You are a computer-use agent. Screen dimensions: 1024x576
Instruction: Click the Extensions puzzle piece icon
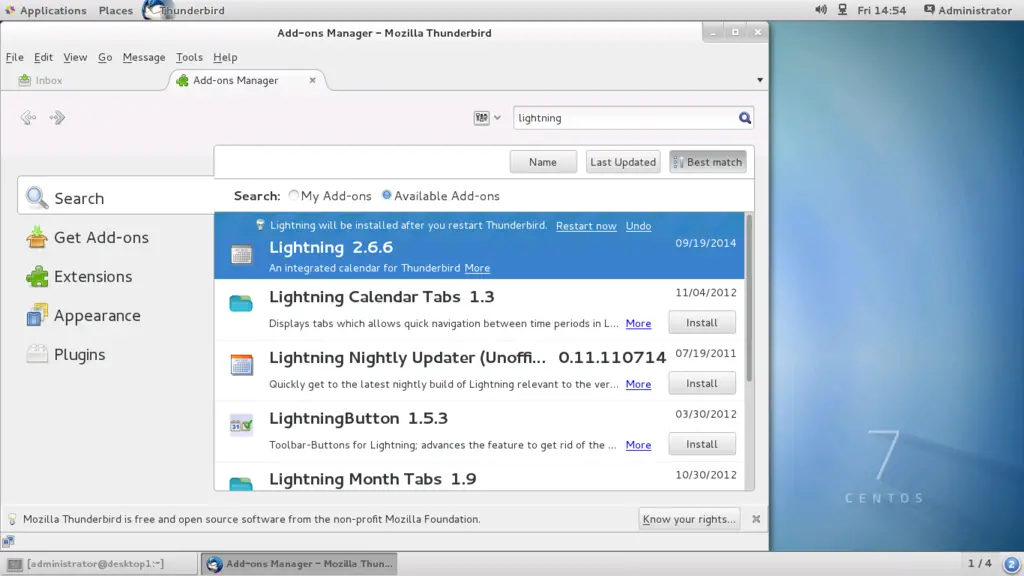pyautogui.click(x=37, y=276)
